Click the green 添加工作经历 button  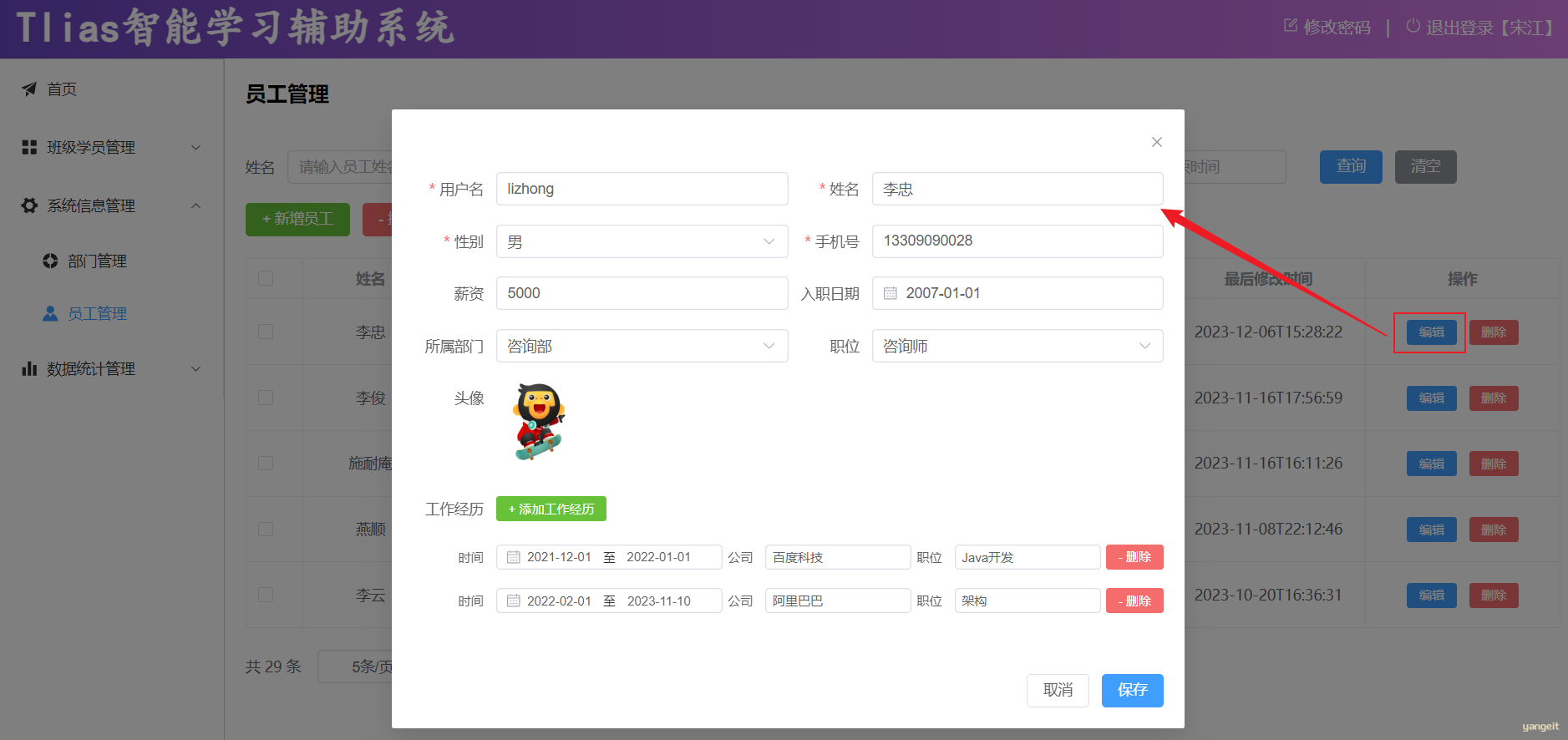pyautogui.click(x=551, y=509)
